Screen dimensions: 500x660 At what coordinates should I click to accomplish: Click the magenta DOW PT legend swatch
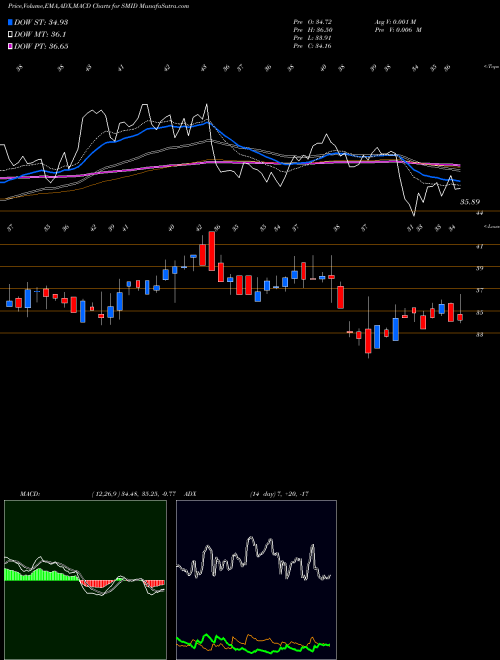click(x=10, y=46)
